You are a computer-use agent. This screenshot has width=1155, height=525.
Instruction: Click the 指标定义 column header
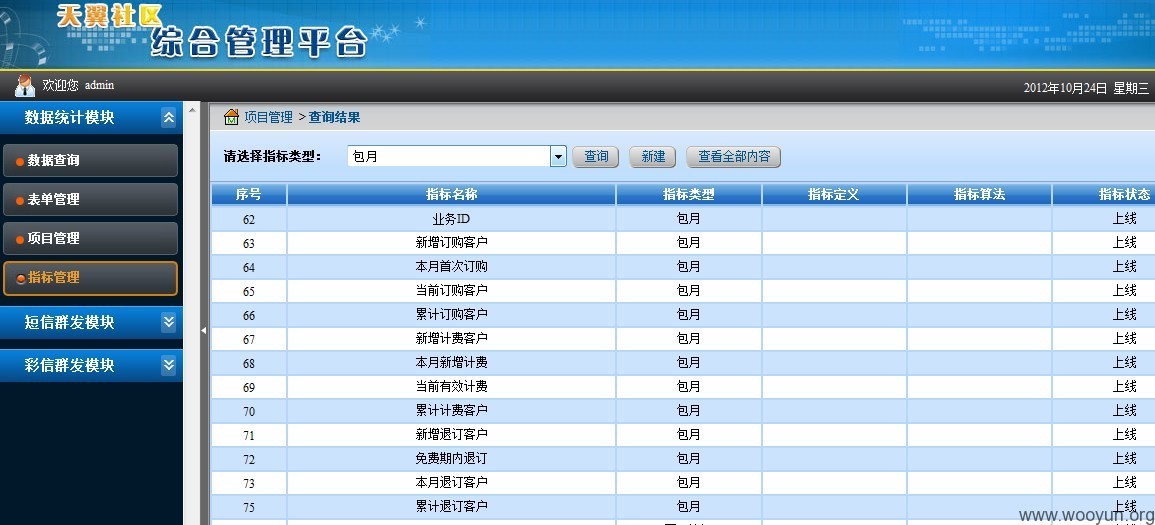pos(834,194)
